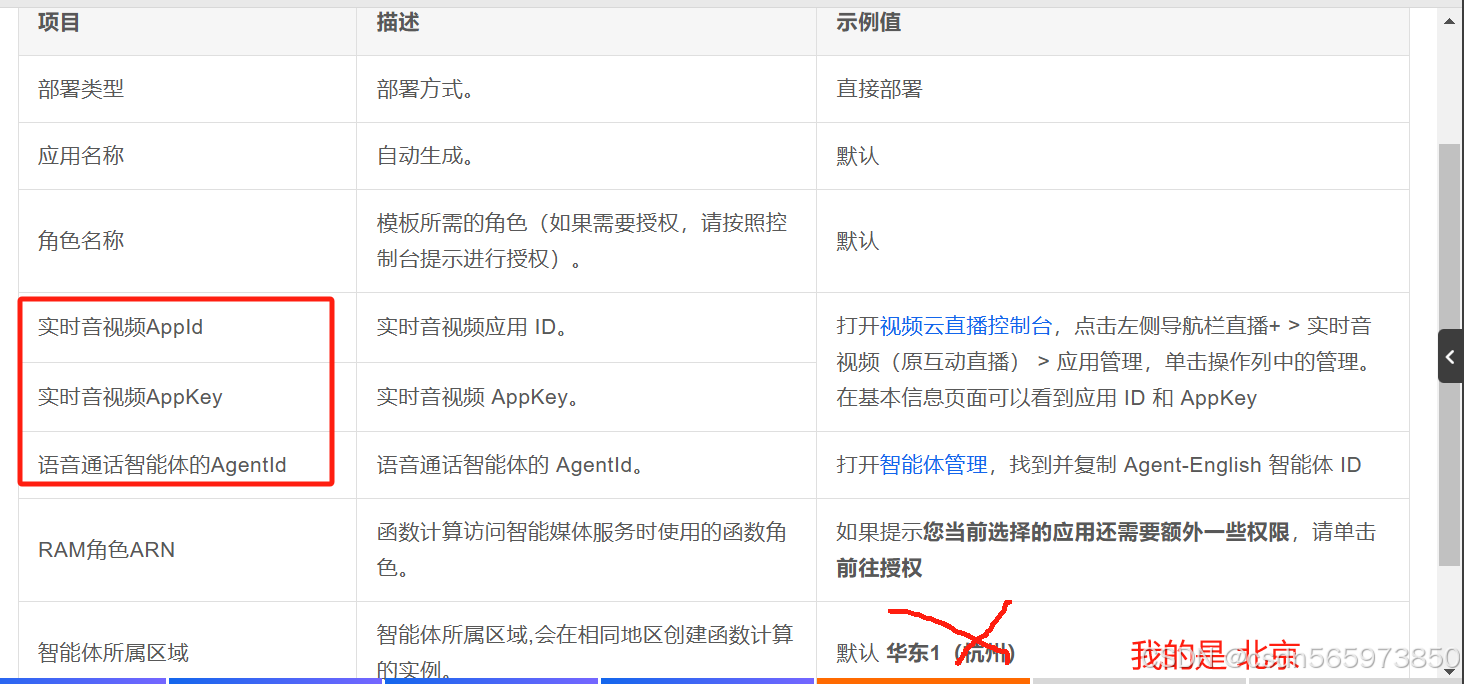The height and width of the screenshot is (684, 1464).
Task: Select the 实时音视频AppId cell
Action: pyautogui.click(x=187, y=327)
